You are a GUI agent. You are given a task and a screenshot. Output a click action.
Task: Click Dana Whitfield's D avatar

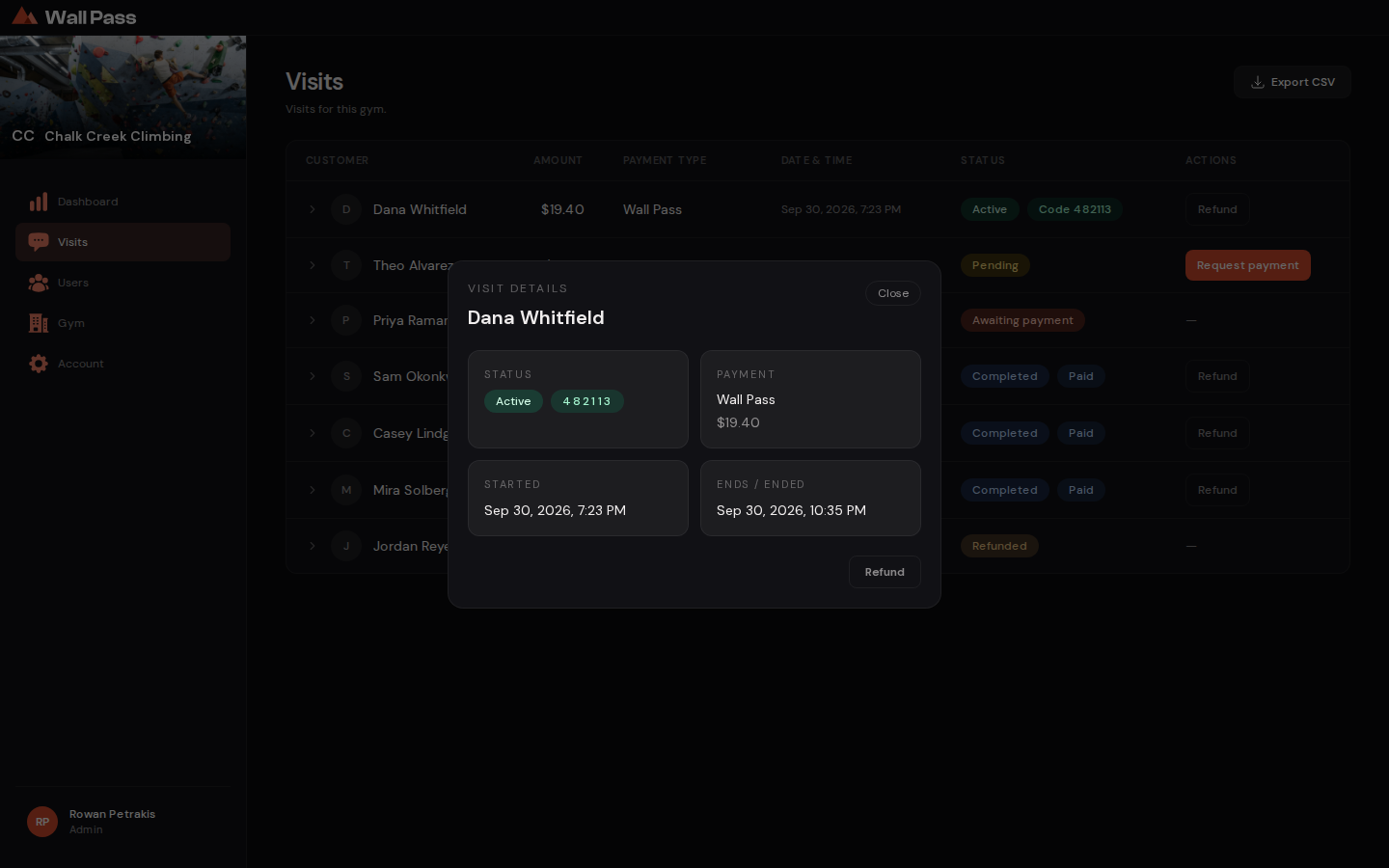click(x=346, y=209)
